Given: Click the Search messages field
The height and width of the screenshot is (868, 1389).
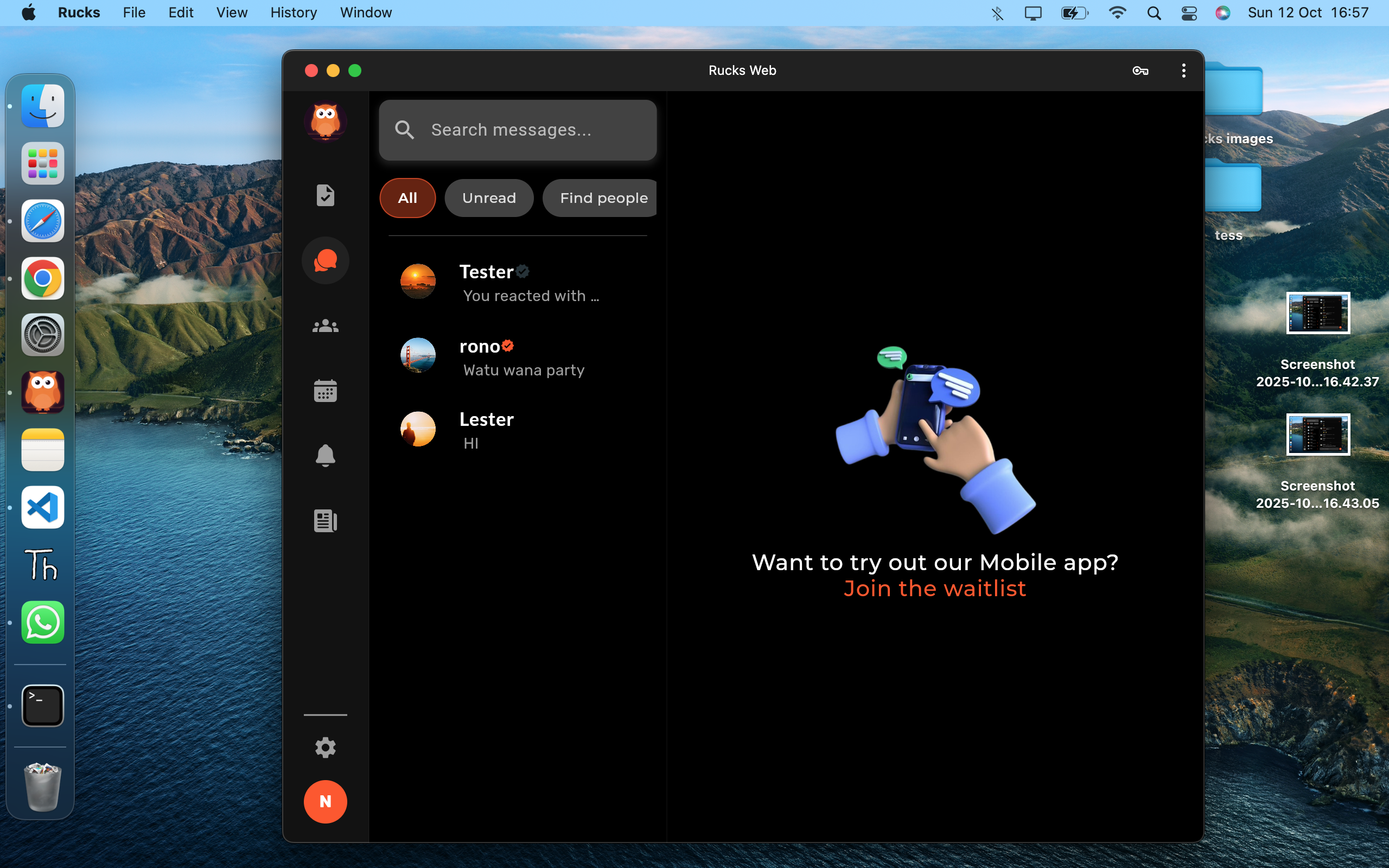Looking at the screenshot, I should (x=517, y=130).
